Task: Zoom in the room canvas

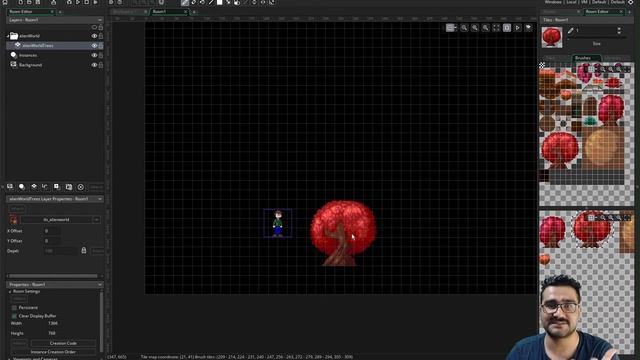Action: tap(485, 28)
